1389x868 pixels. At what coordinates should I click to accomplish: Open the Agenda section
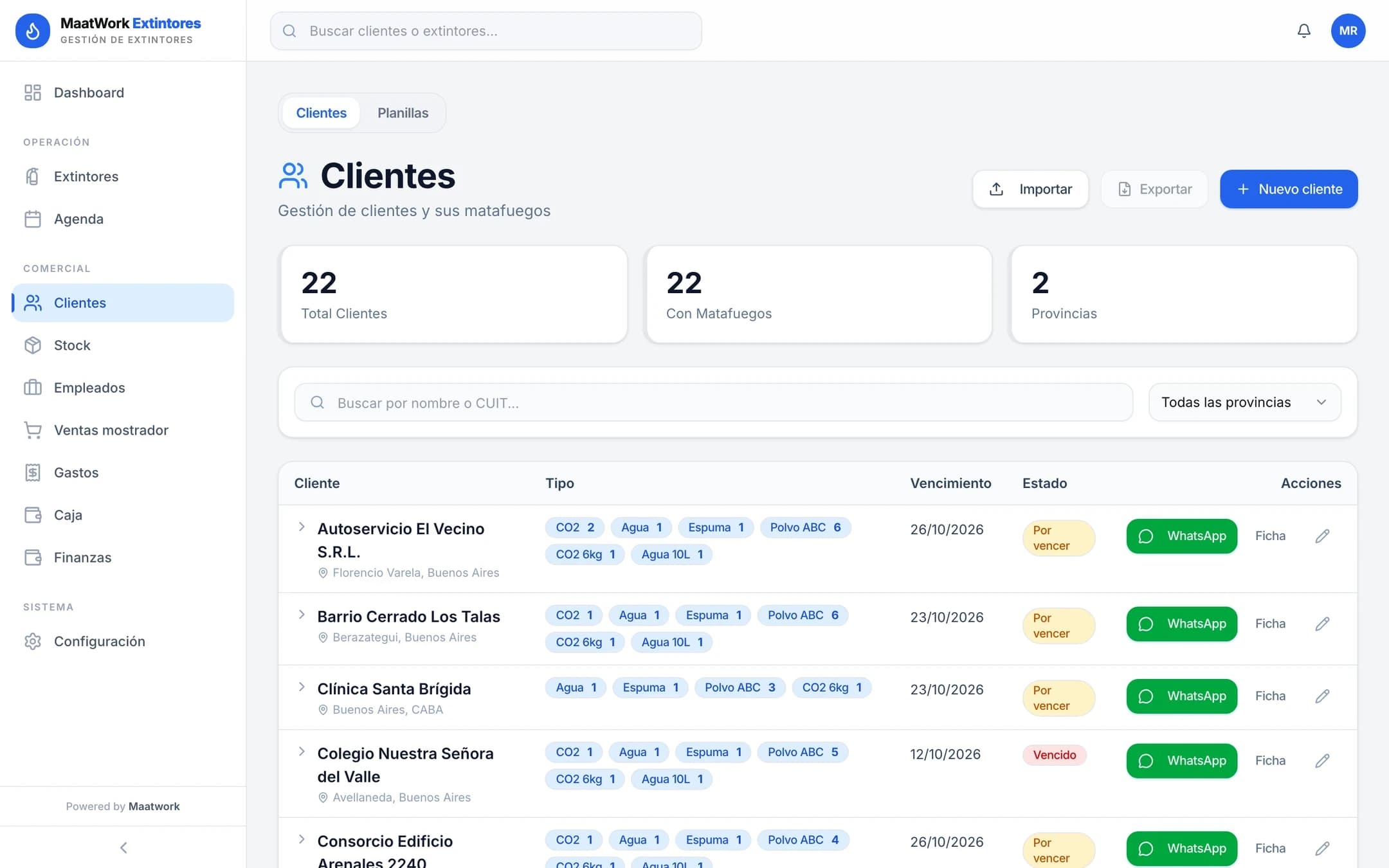click(123, 219)
